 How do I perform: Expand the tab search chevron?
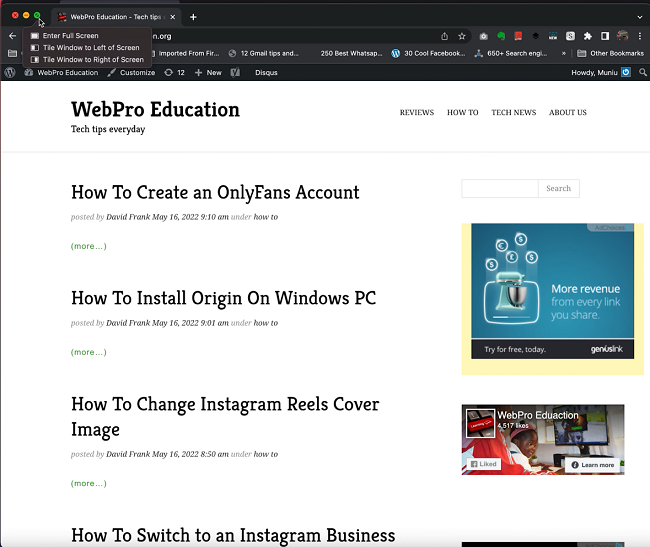tap(640, 17)
